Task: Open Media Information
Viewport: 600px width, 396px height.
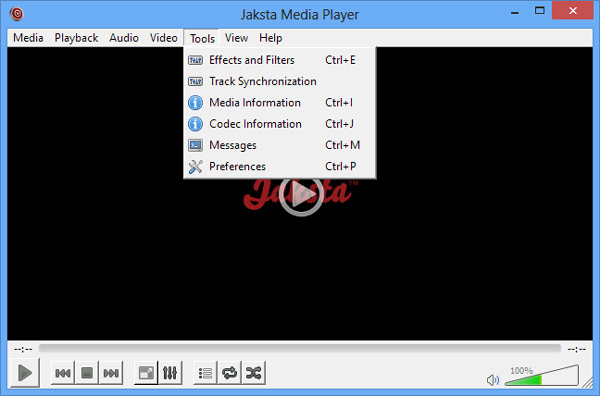Action: coord(280,103)
